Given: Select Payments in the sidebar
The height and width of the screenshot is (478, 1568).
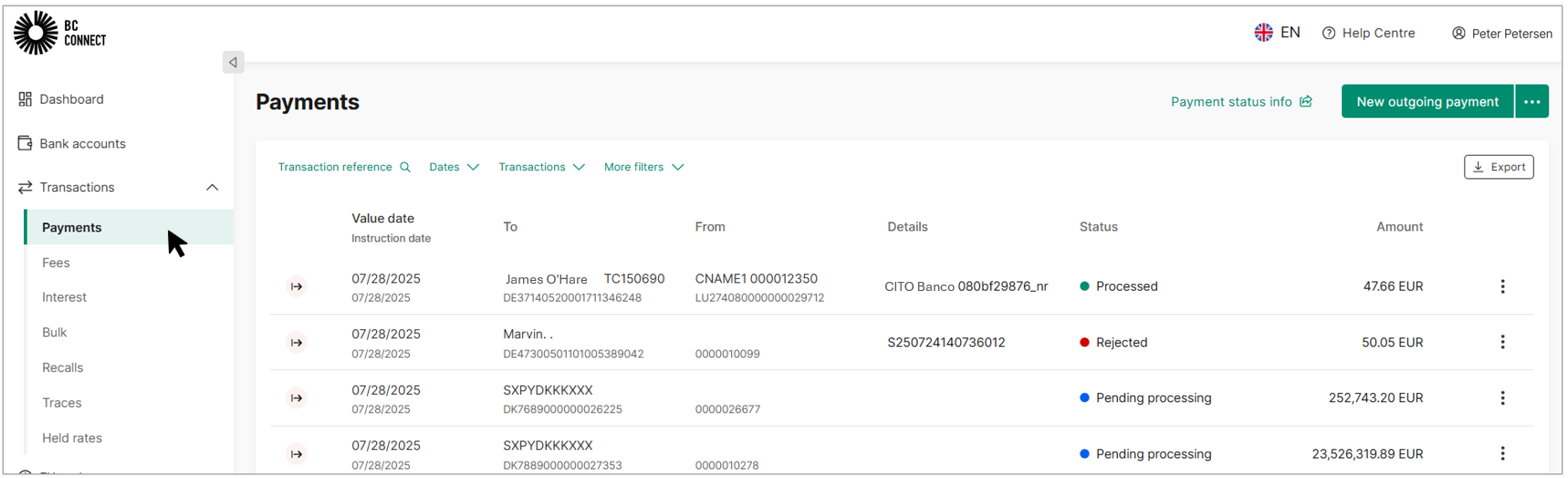Looking at the screenshot, I should (129, 227).
